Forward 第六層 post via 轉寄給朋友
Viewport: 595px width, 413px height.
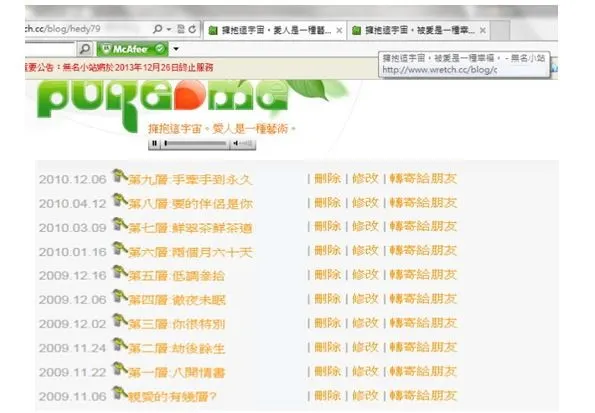point(423,251)
